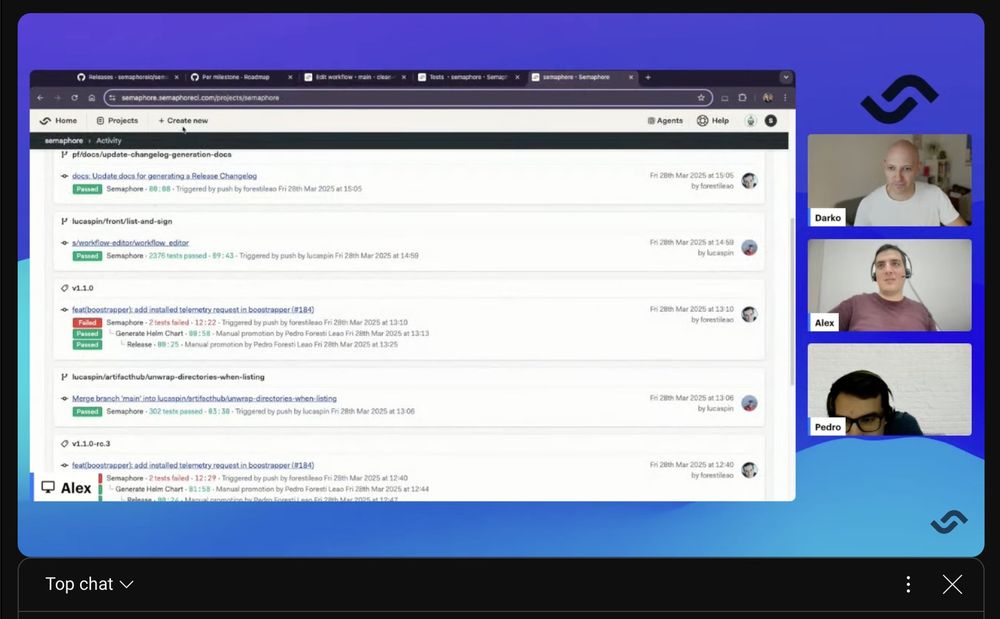Open the dark user account circle
Image resolution: width=1000 pixels, height=619 pixels.
click(771, 120)
